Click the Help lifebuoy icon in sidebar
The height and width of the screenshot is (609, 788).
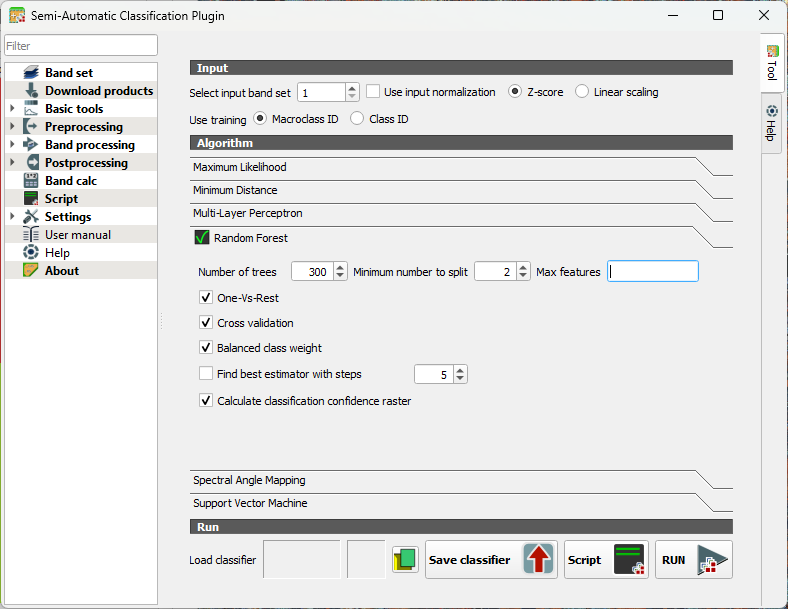click(30, 253)
